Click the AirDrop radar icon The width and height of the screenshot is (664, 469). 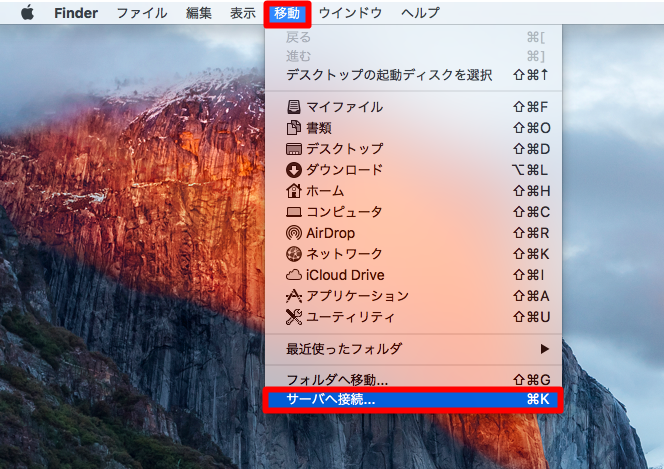[x=294, y=233]
